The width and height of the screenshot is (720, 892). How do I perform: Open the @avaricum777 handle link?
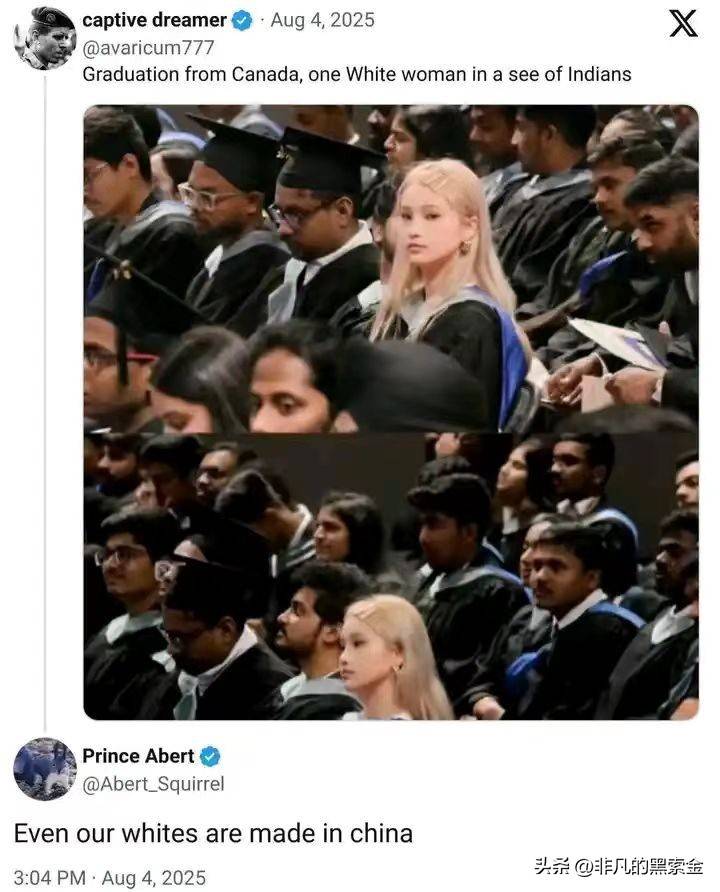pyautogui.click(x=148, y=47)
